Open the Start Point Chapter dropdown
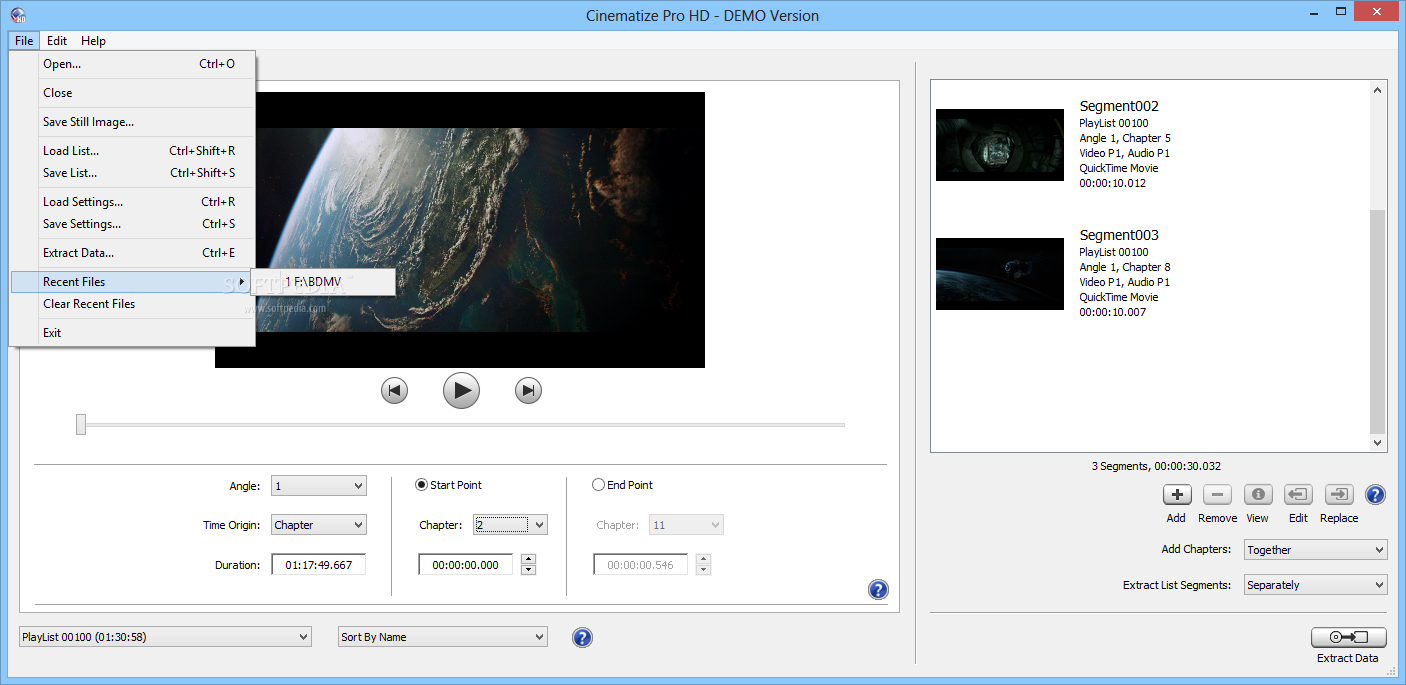Viewport: 1406px width, 685px height. pos(511,525)
